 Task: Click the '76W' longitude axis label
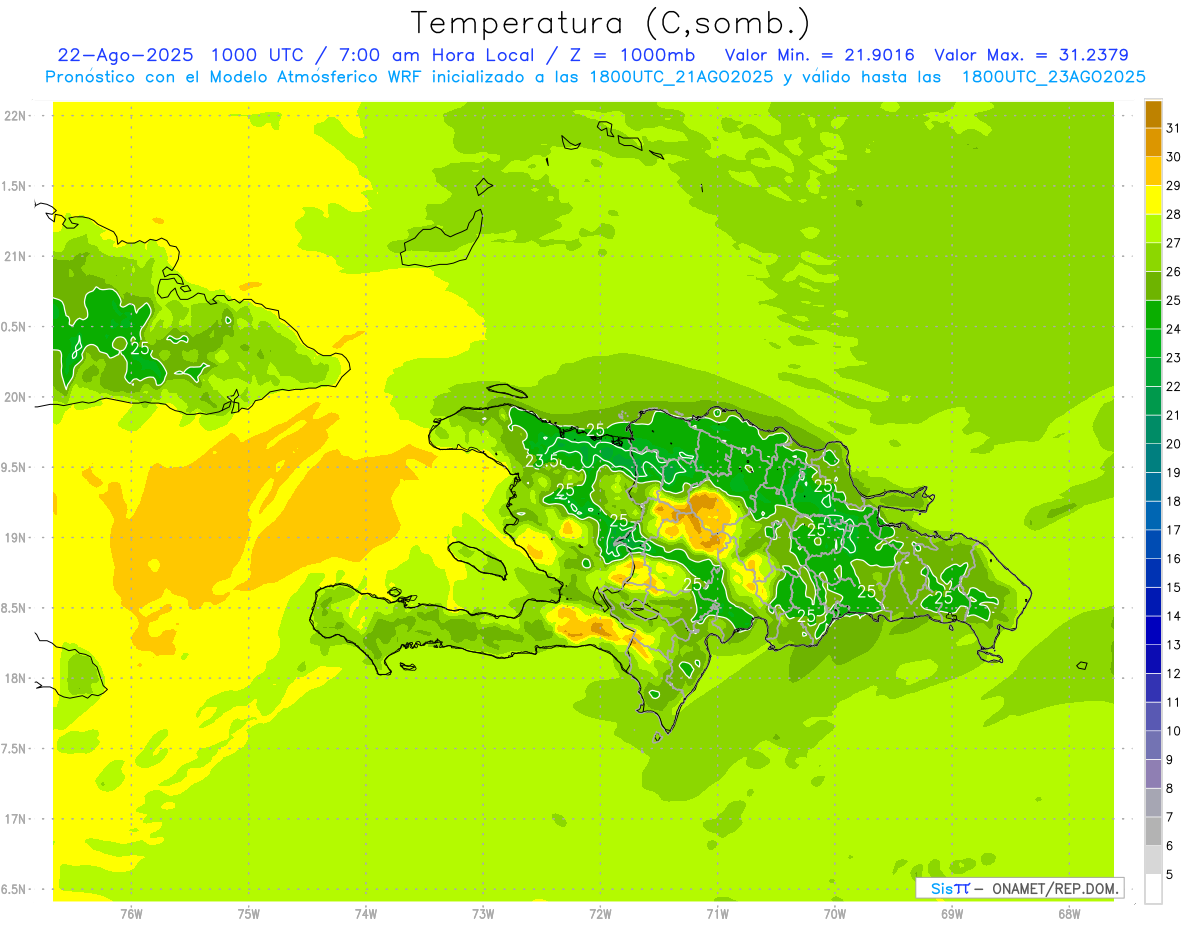coord(131,914)
